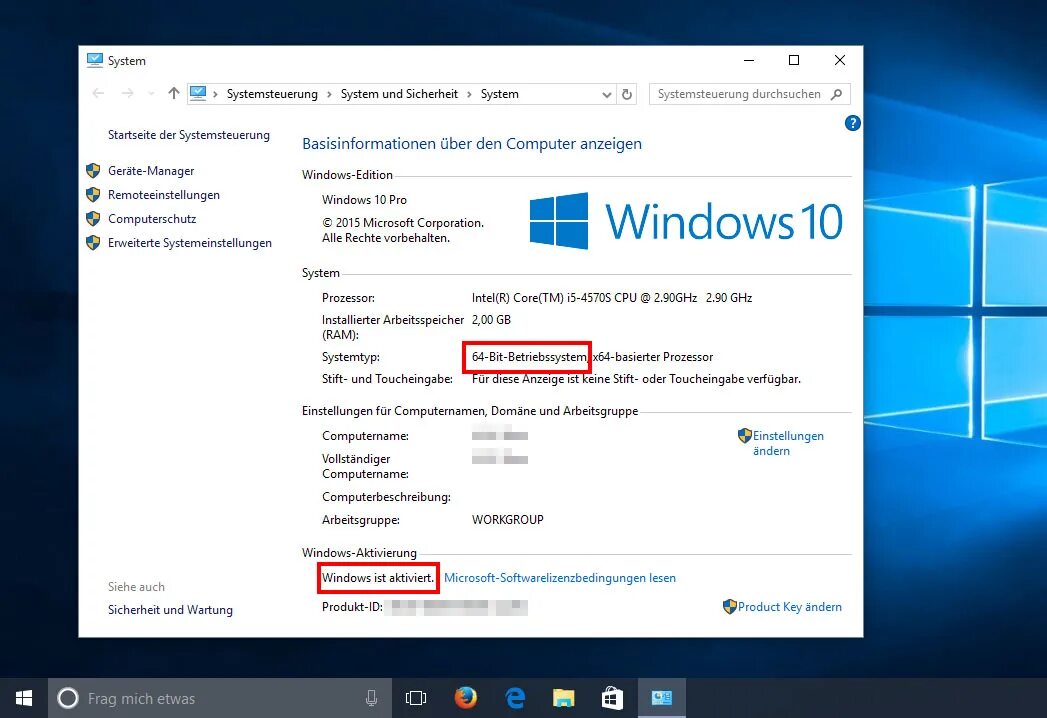Viewport: 1047px width, 718px height.
Task: Click Product Key ändern link
Action: tap(789, 607)
